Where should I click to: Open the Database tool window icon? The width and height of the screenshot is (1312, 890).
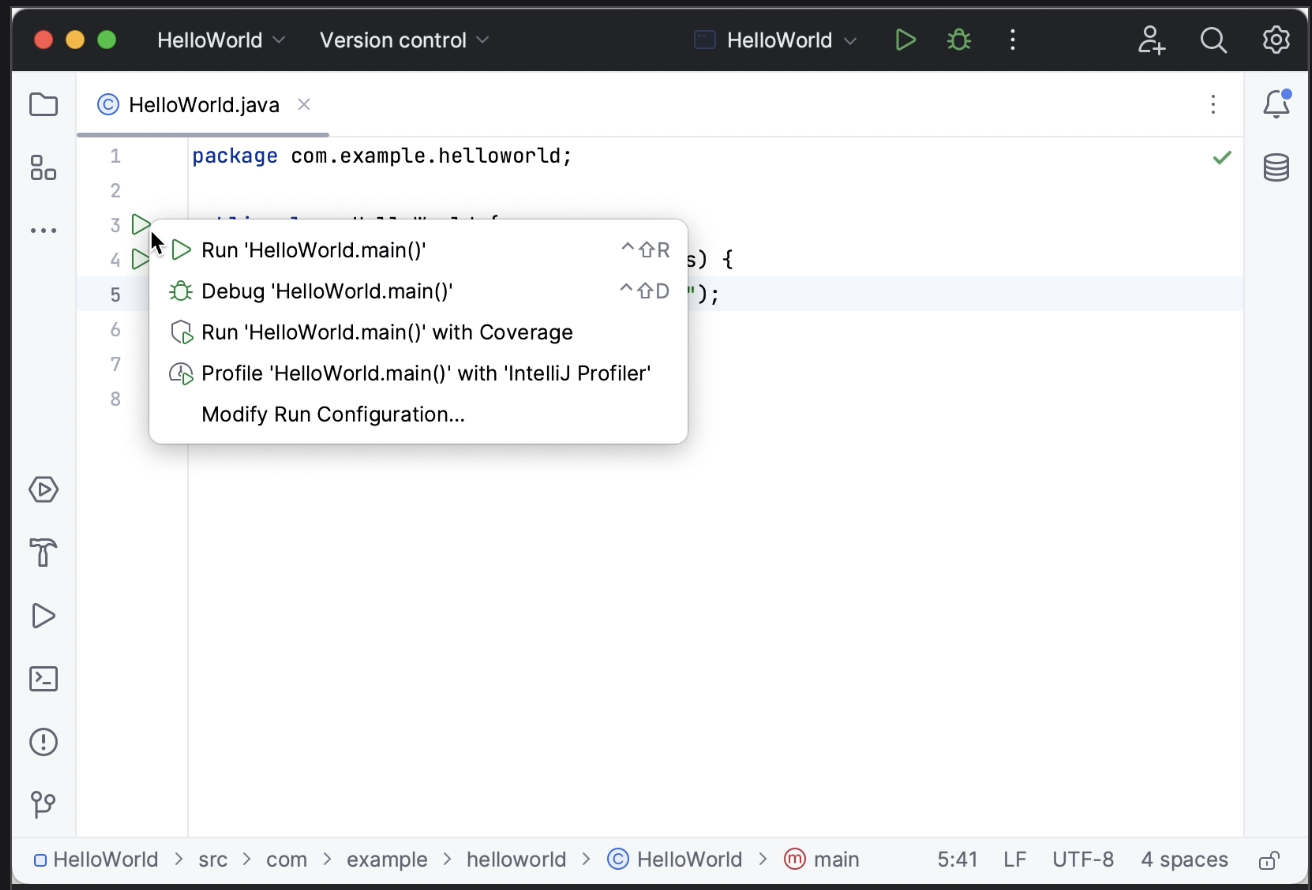[1276, 168]
